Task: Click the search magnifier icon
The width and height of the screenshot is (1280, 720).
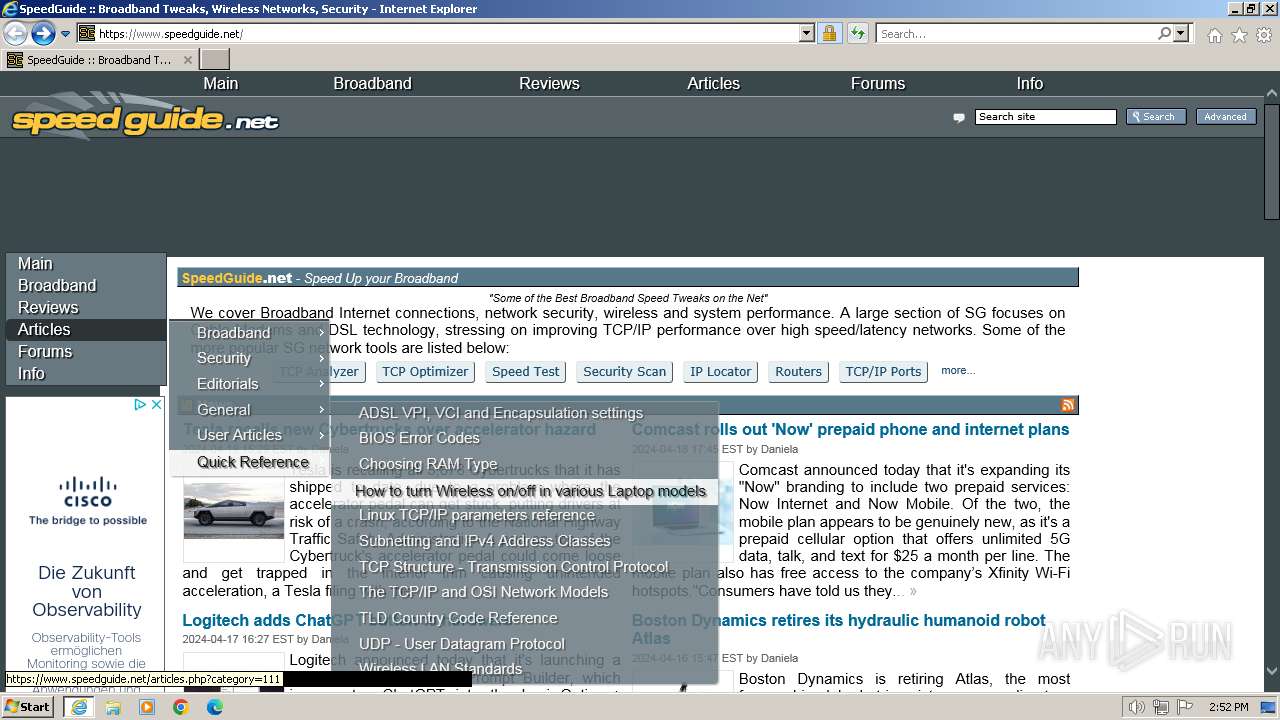Action: point(1164,33)
